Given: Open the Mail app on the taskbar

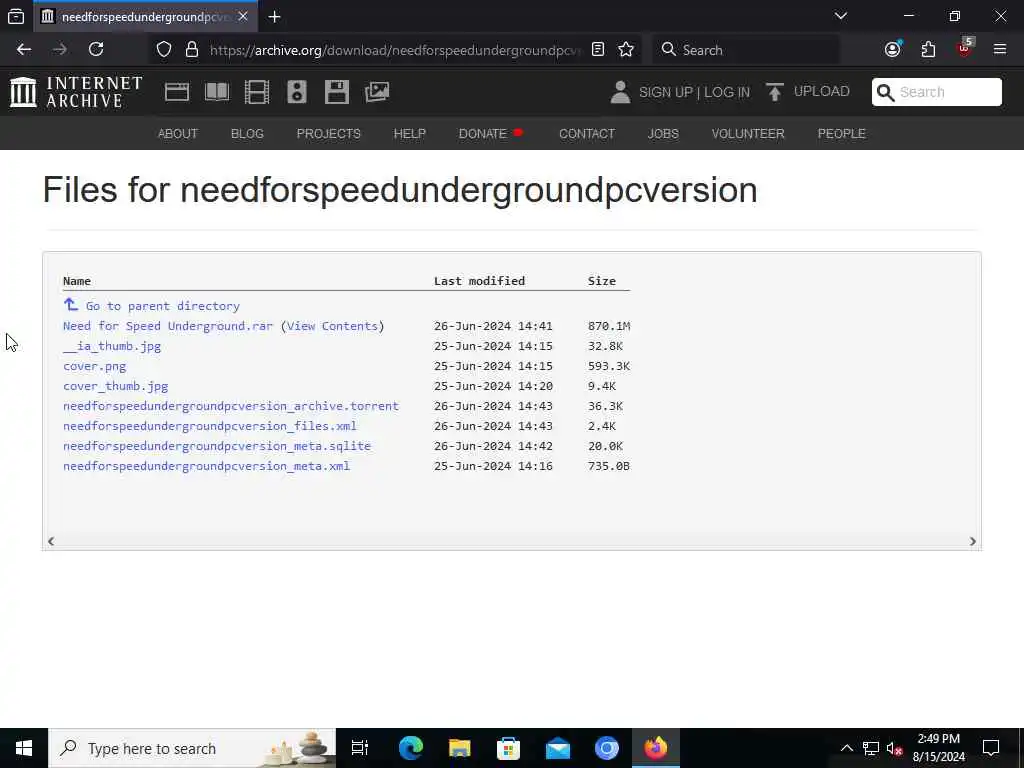Looking at the screenshot, I should [x=558, y=748].
